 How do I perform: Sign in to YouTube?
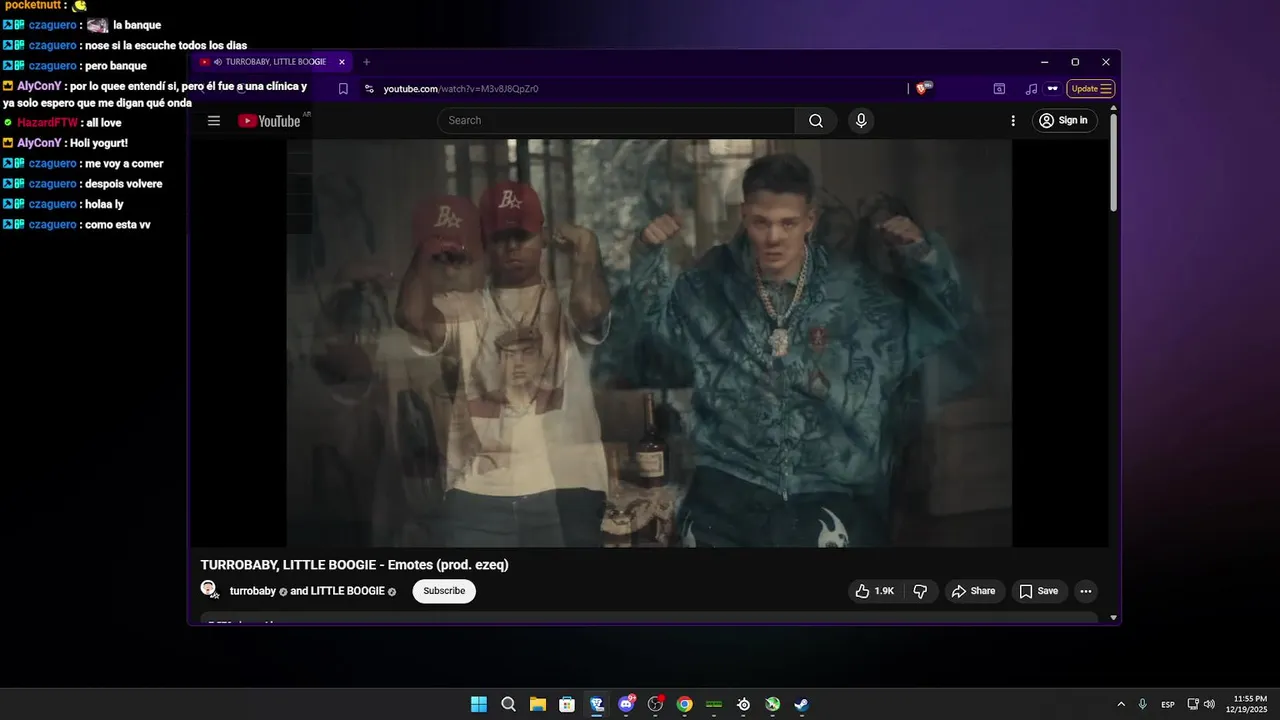point(1064,121)
